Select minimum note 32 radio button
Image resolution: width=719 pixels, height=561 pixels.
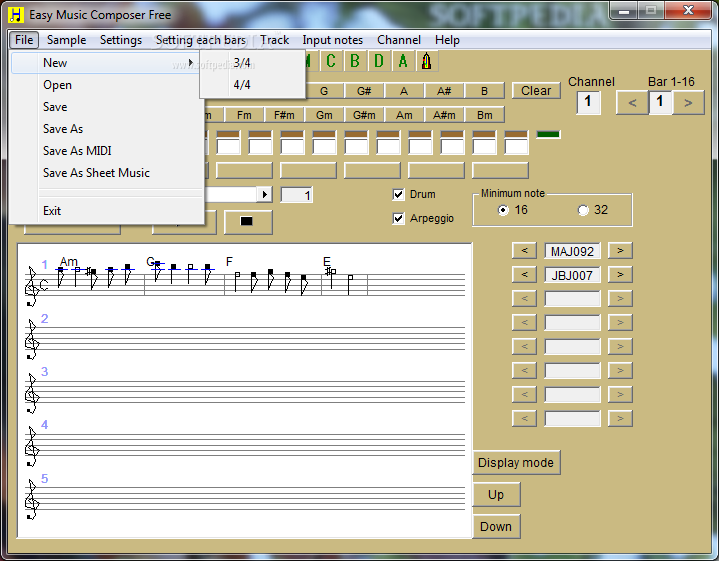coord(583,210)
